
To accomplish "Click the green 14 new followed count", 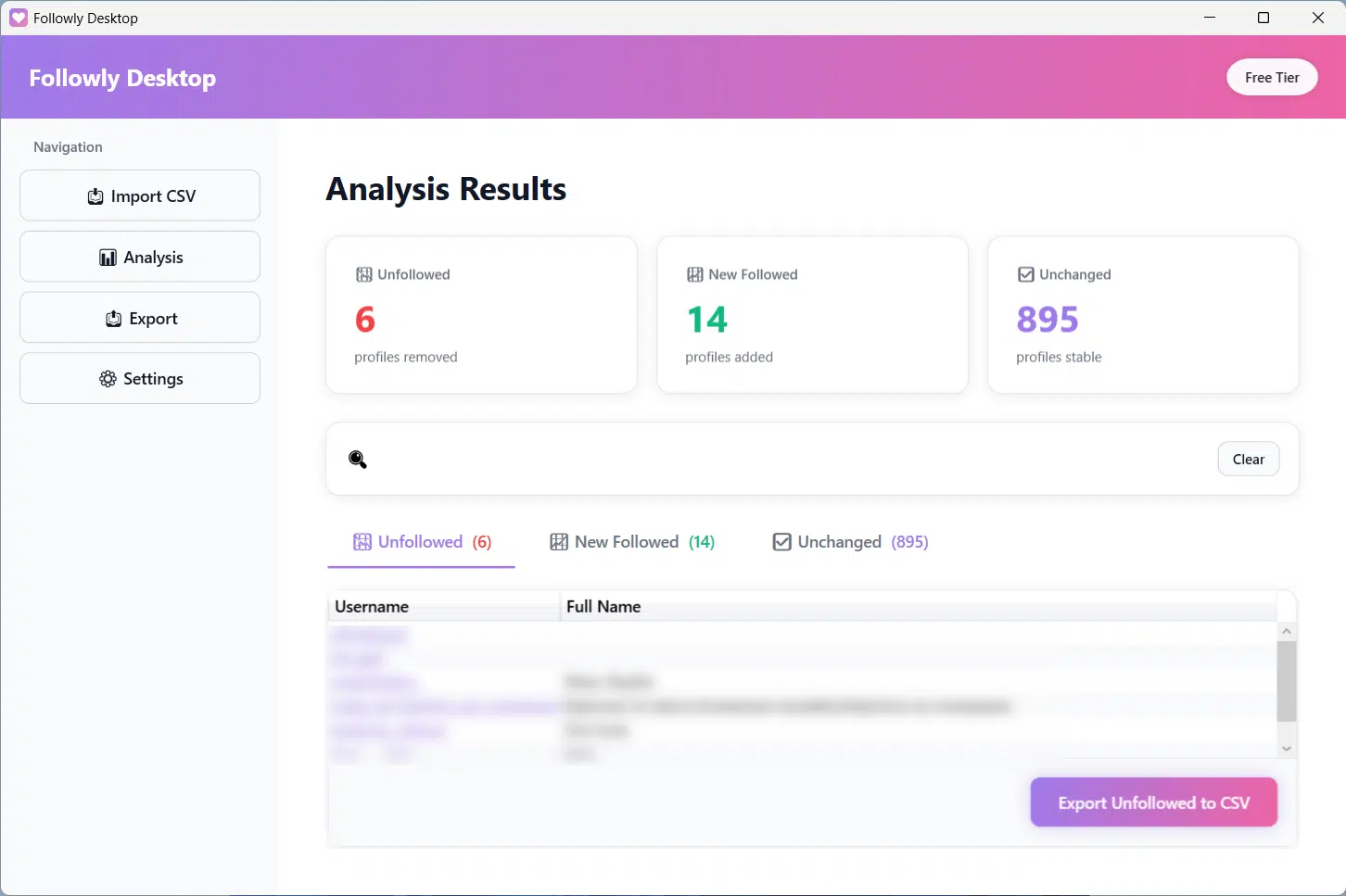I will click(707, 320).
